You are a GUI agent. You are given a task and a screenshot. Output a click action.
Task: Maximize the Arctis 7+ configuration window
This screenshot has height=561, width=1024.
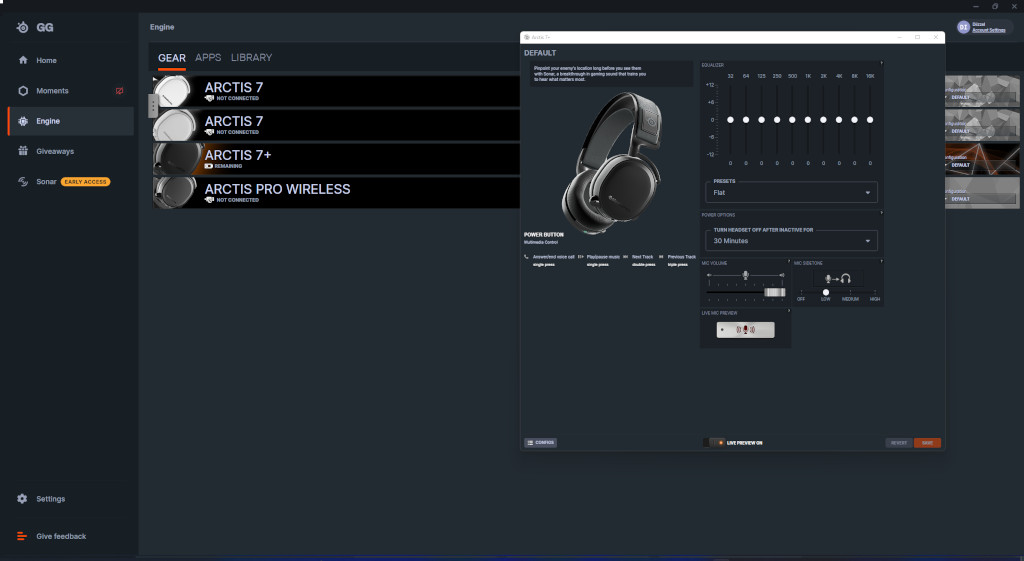click(x=917, y=37)
